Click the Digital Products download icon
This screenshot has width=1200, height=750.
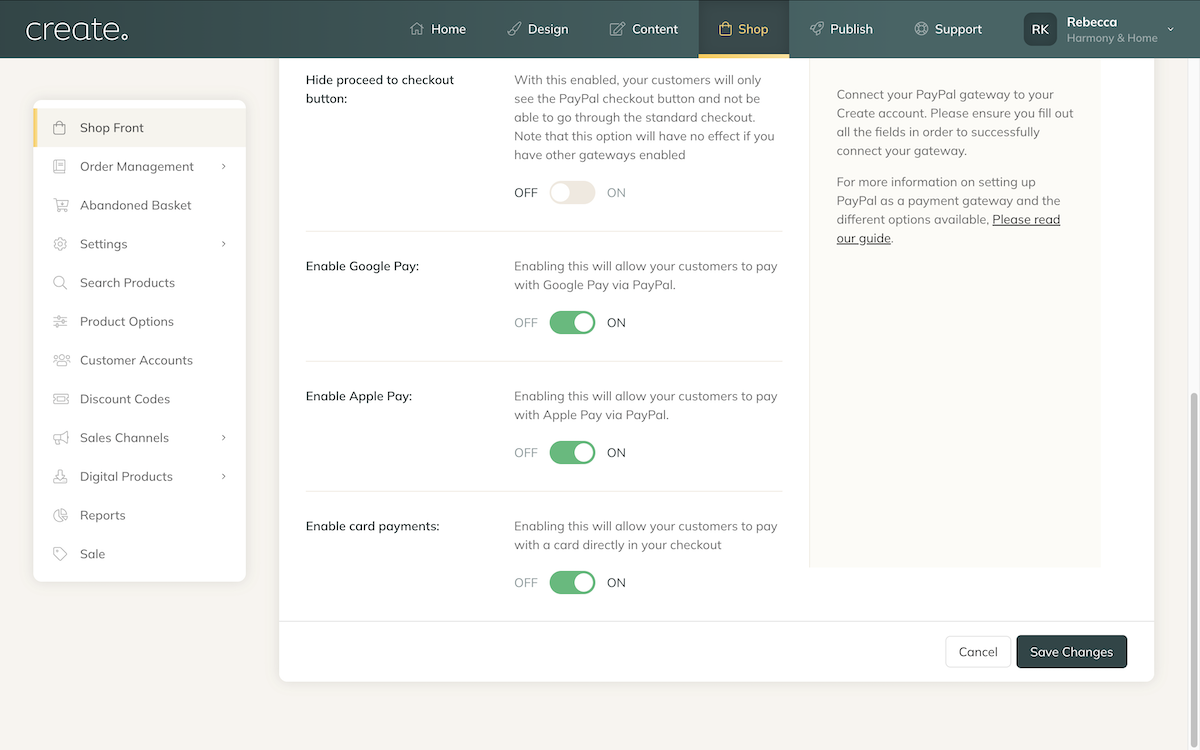click(60, 477)
